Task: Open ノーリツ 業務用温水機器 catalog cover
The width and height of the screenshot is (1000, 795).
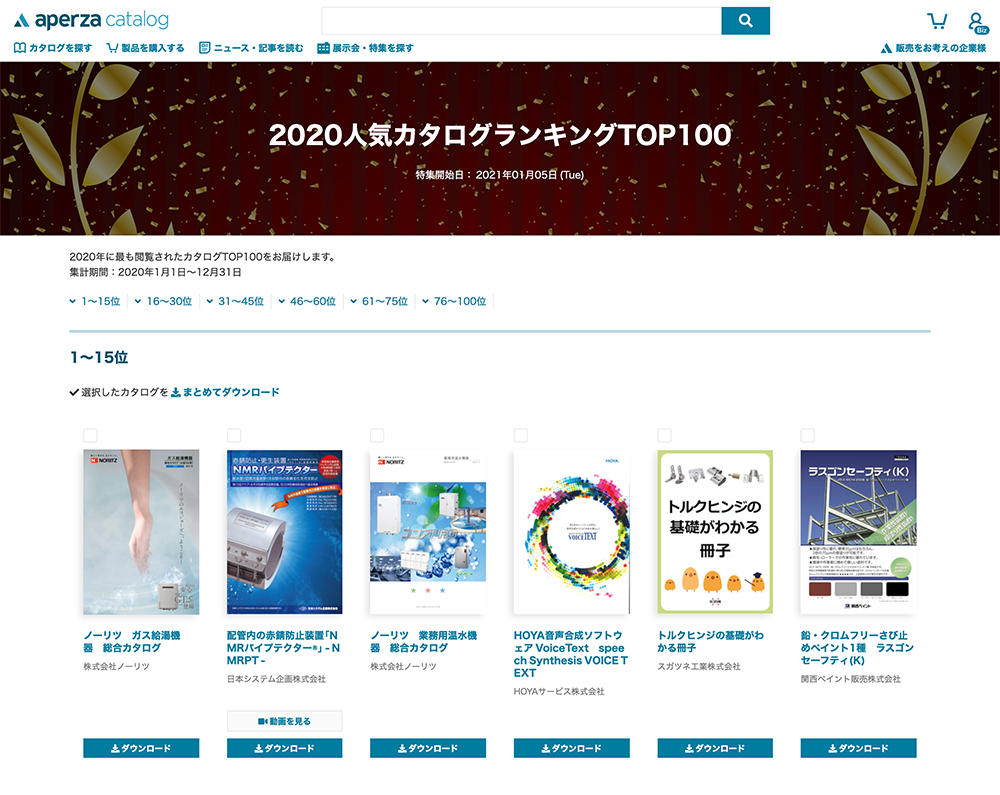Action: click(428, 532)
